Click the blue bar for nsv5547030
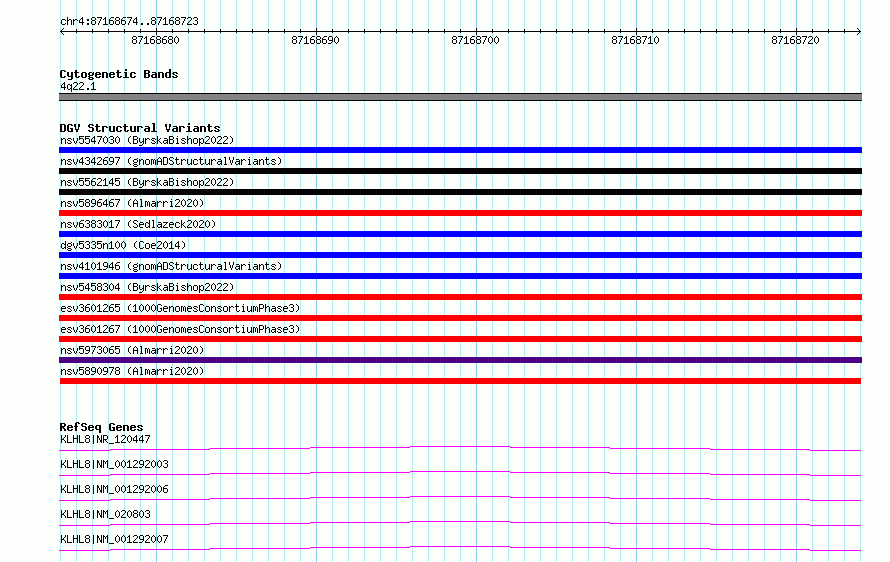Screen dimensions: 890x562 click(x=460, y=150)
